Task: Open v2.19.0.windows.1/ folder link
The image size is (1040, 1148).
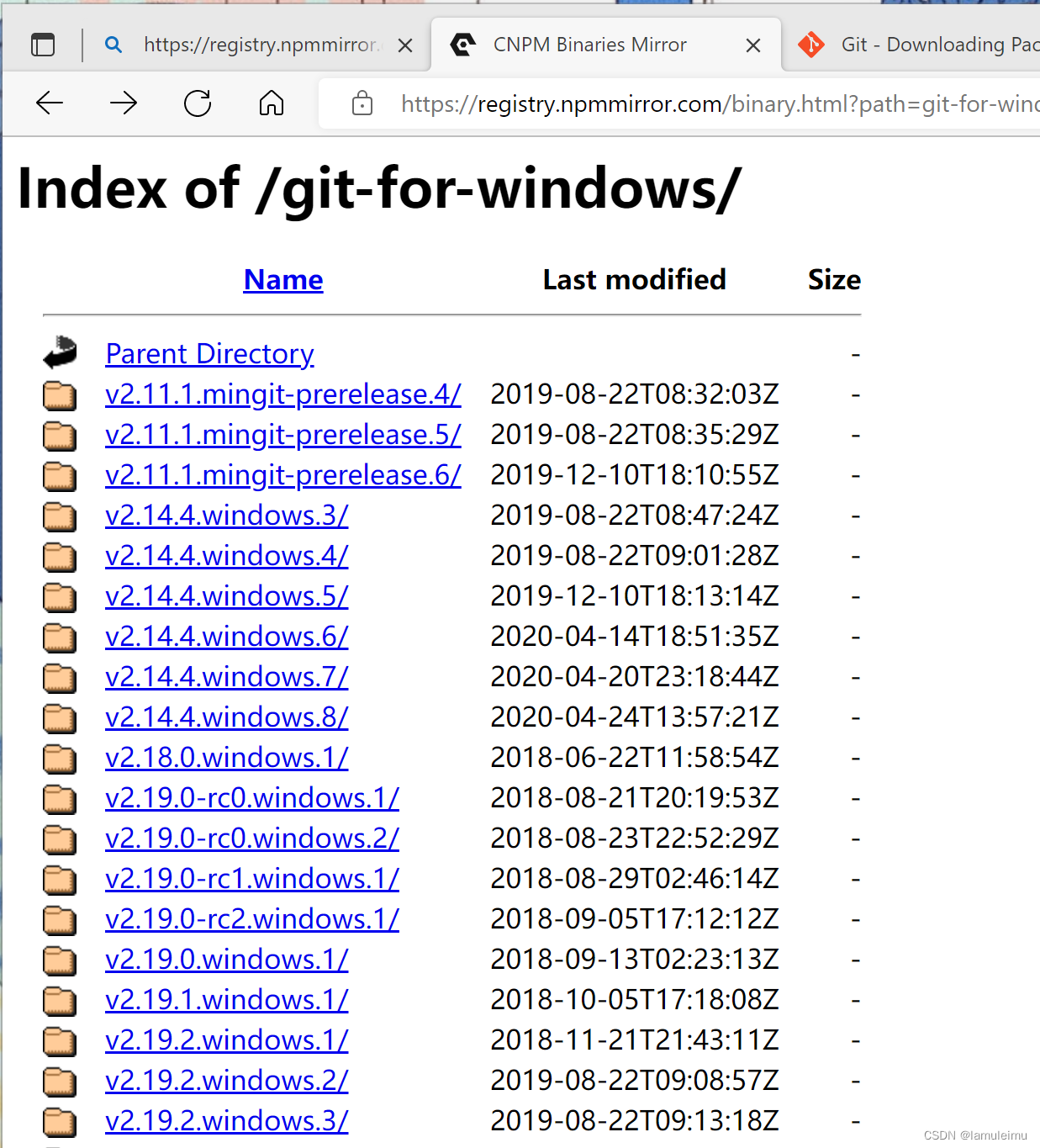Action: click(227, 960)
